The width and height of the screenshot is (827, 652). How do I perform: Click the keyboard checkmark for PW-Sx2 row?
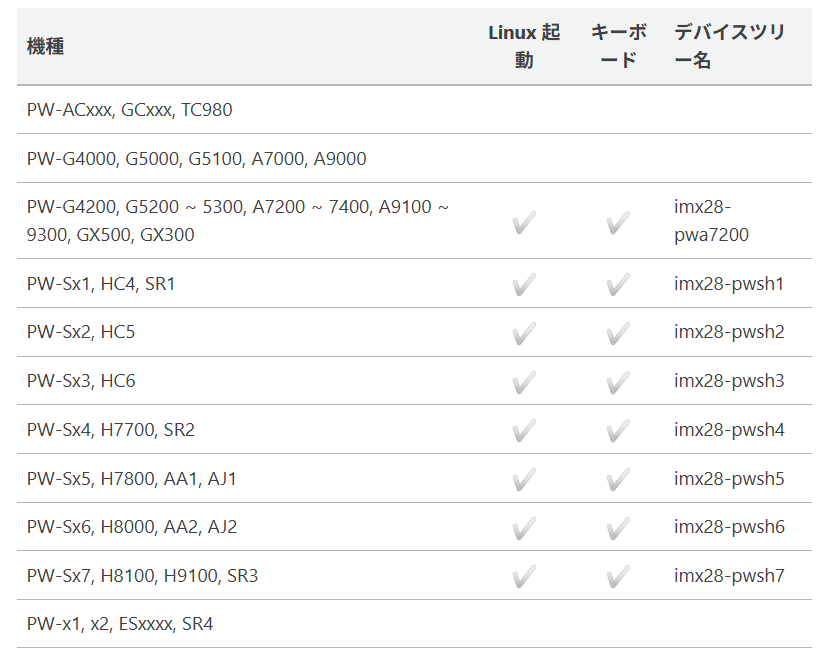(x=618, y=333)
